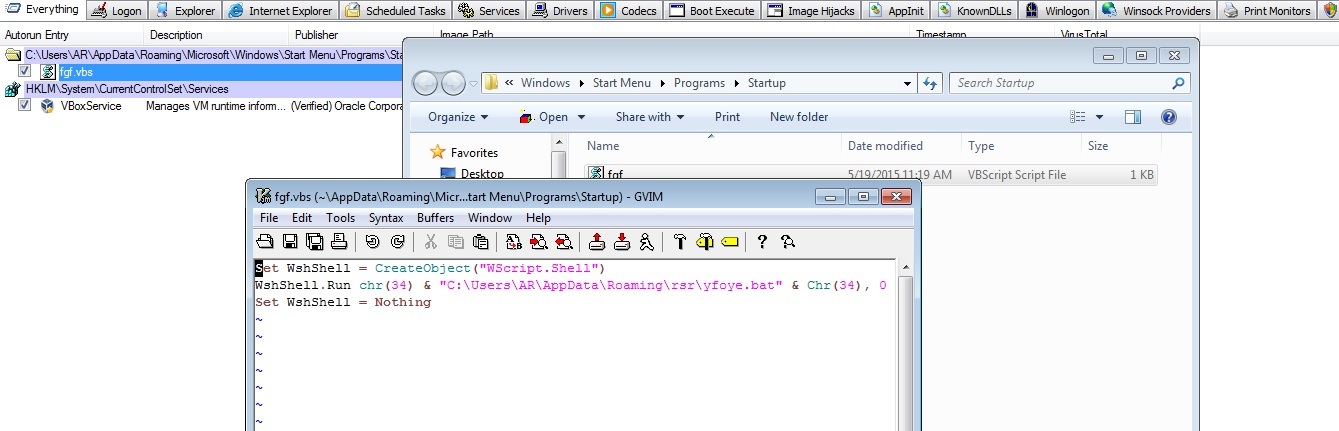Click the GVIM Load Session icon
This screenshot has height=431, width=1339.
597,241
